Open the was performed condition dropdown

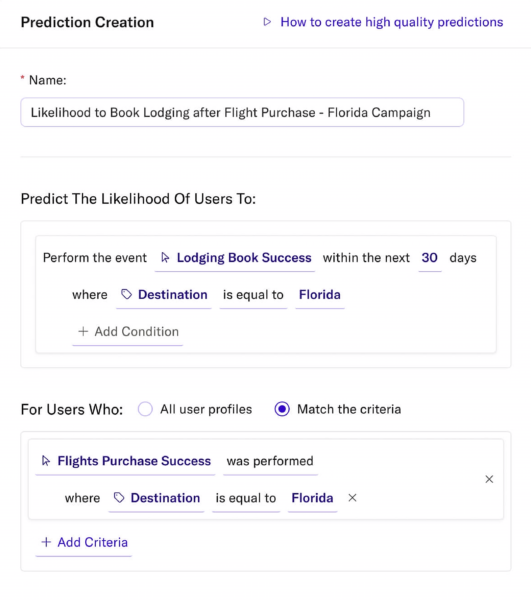(x=270, y=461)
